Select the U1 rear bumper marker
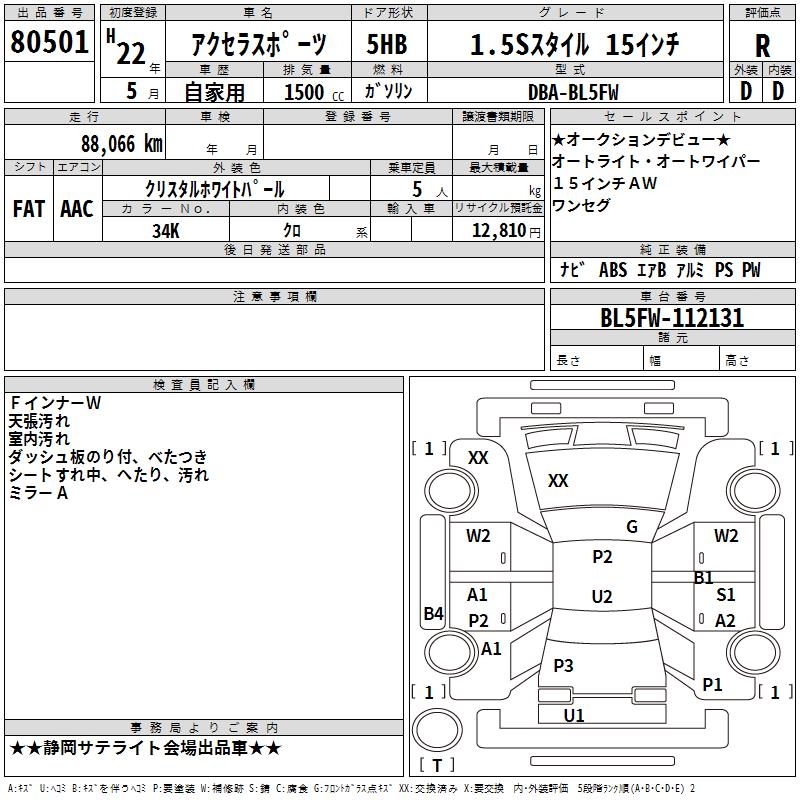This screenshot has height=800, width=800. click(x=573, y=715)
